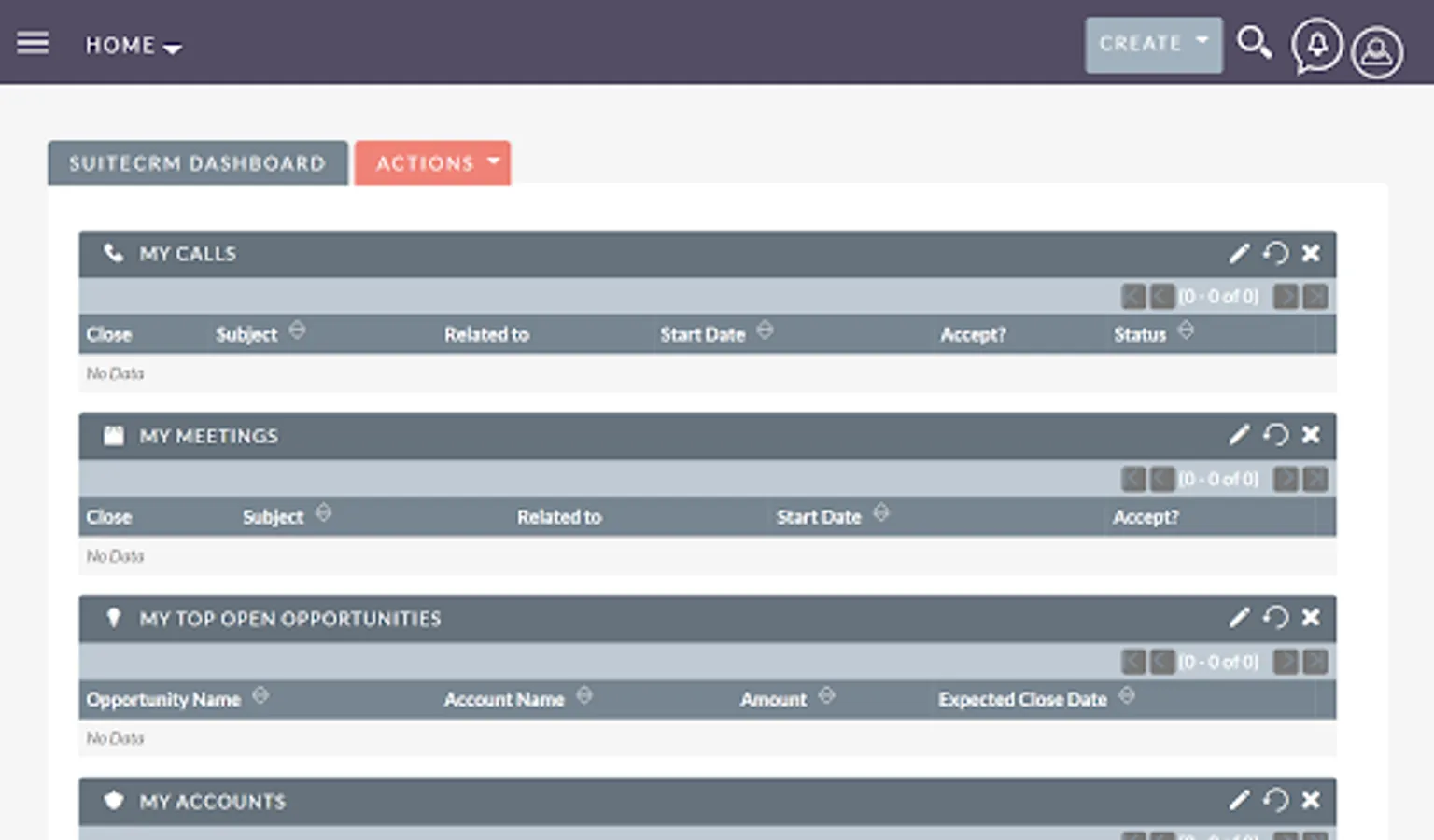Open the CREATE dropdown

coord(1154,43)
